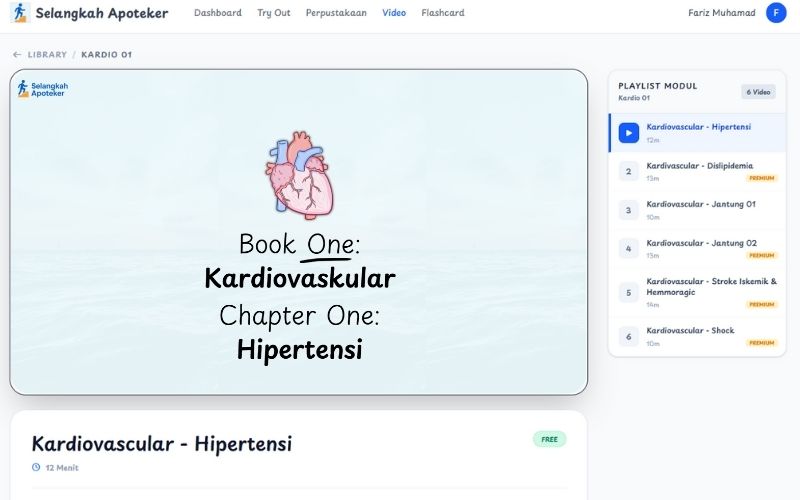Screen dimensions: 800x500
Task: Click the LIBRARY breadcrumb link
Action: pyautogui.click(x=47, y=54)
